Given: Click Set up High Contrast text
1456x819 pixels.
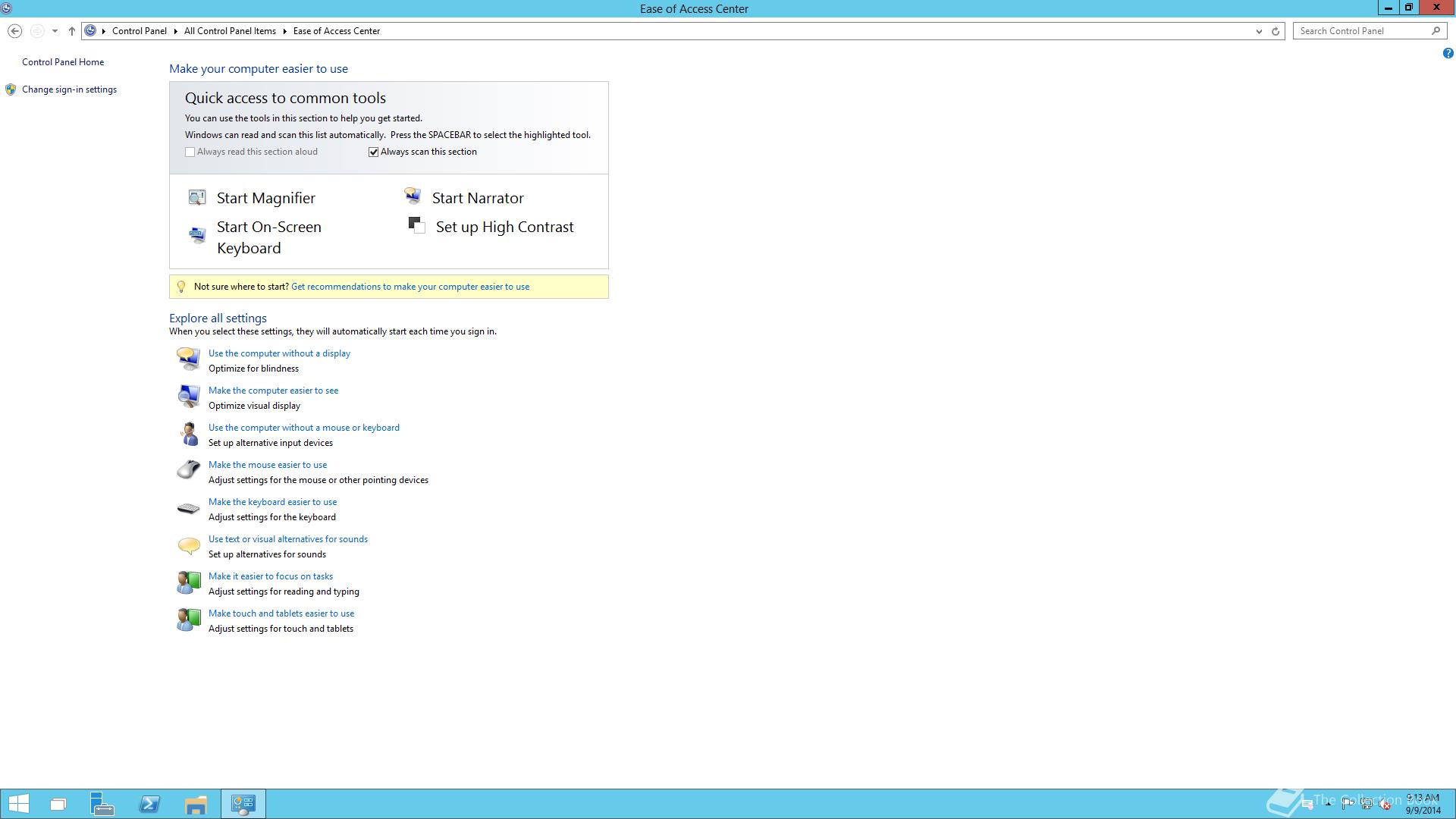Looking at the screenshot, I should coord(505,227).
